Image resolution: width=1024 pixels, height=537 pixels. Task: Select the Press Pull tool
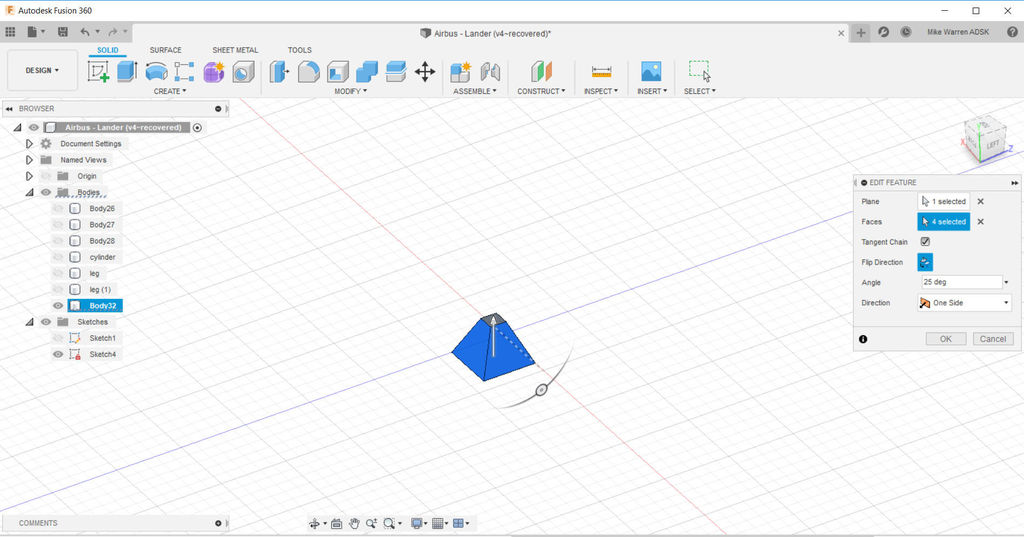click(279, 71)
